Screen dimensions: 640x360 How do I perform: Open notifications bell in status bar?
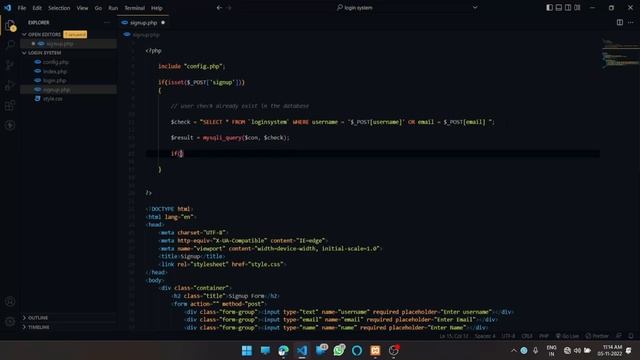click(631, 336)
